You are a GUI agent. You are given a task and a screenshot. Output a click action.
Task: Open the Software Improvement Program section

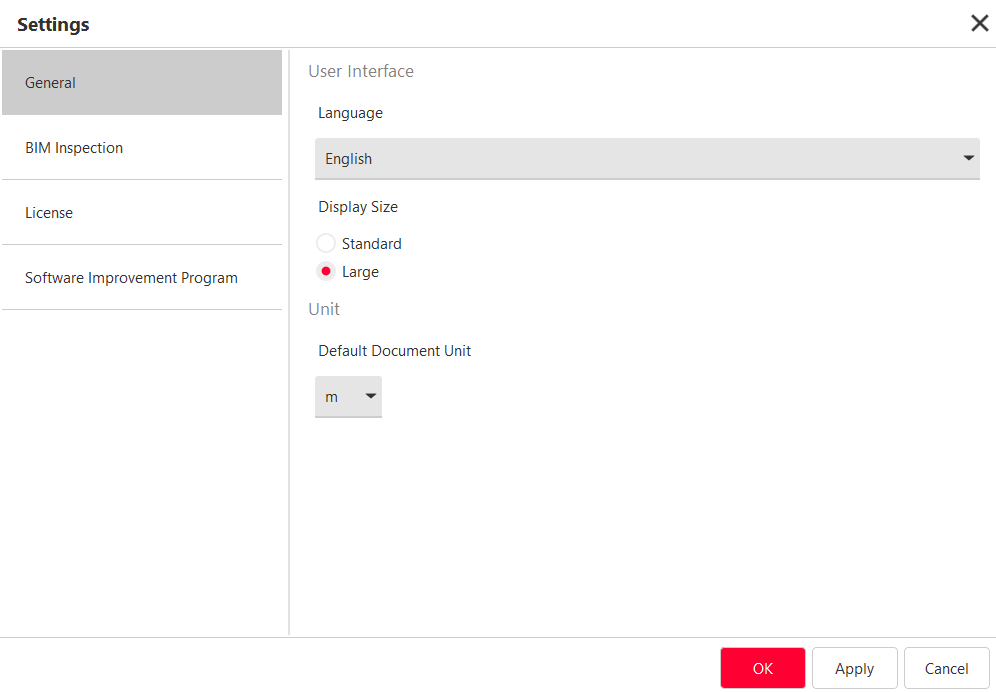(x=142, y=278)
